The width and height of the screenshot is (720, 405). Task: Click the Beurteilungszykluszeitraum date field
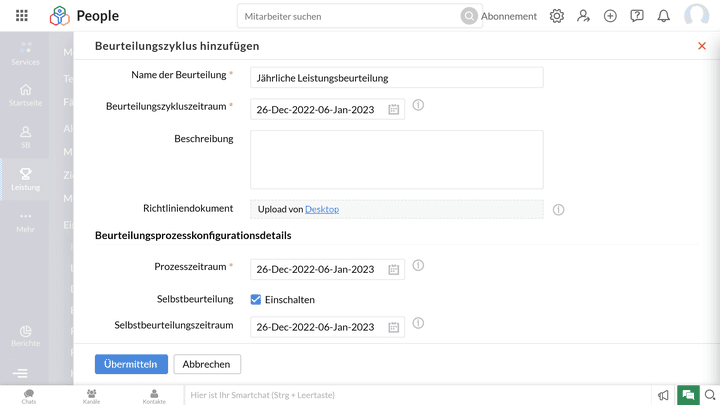(327, 109)
